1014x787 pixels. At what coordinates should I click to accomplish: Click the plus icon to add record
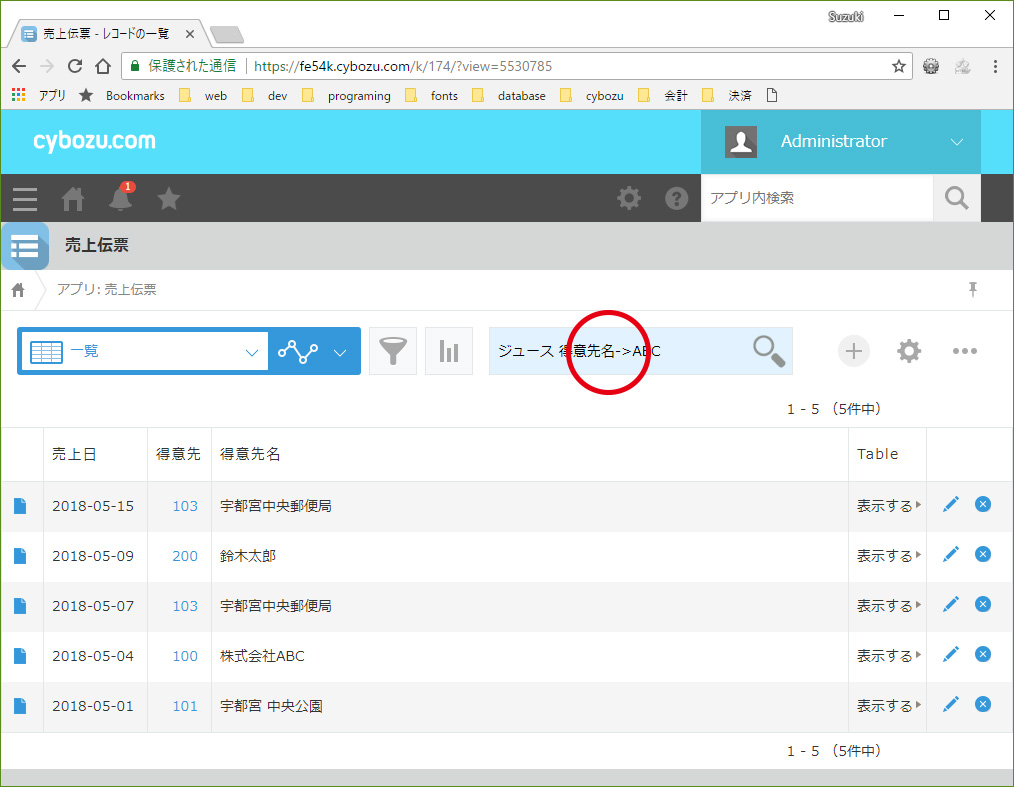(x=853, y=351)
